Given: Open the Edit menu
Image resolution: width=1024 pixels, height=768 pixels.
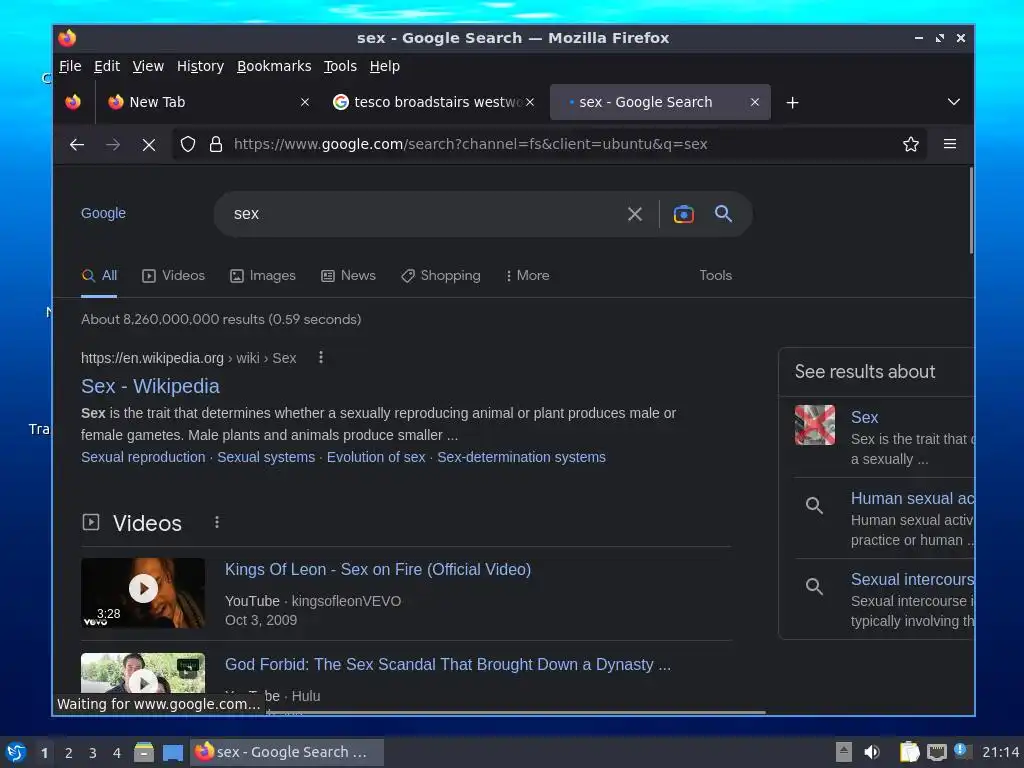Looking at the screenshot, I should pyautogui.click(x=106, y=66).
